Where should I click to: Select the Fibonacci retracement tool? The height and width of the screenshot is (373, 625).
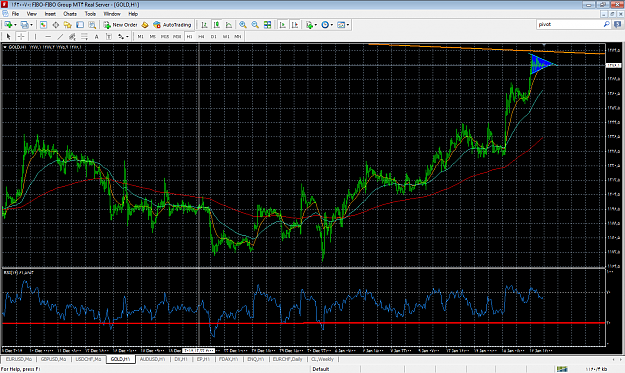(x=85, y=37)
